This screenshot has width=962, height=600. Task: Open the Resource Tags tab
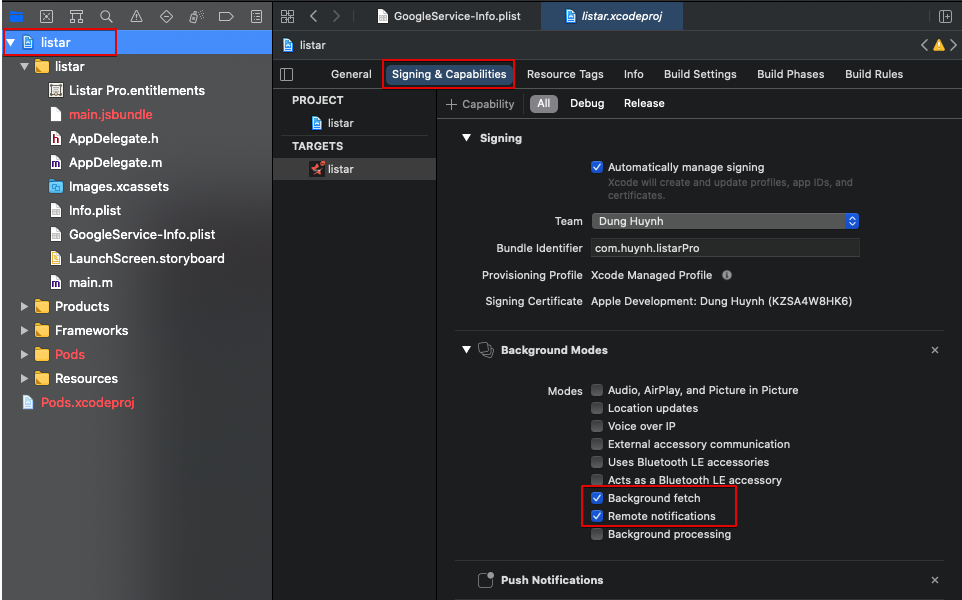[565, 74]
